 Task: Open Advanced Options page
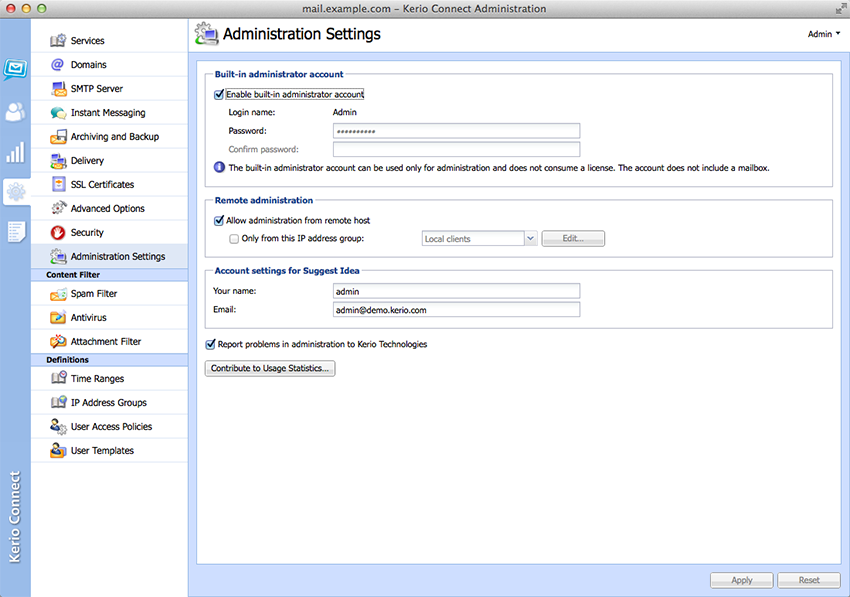tap(107, 208)
